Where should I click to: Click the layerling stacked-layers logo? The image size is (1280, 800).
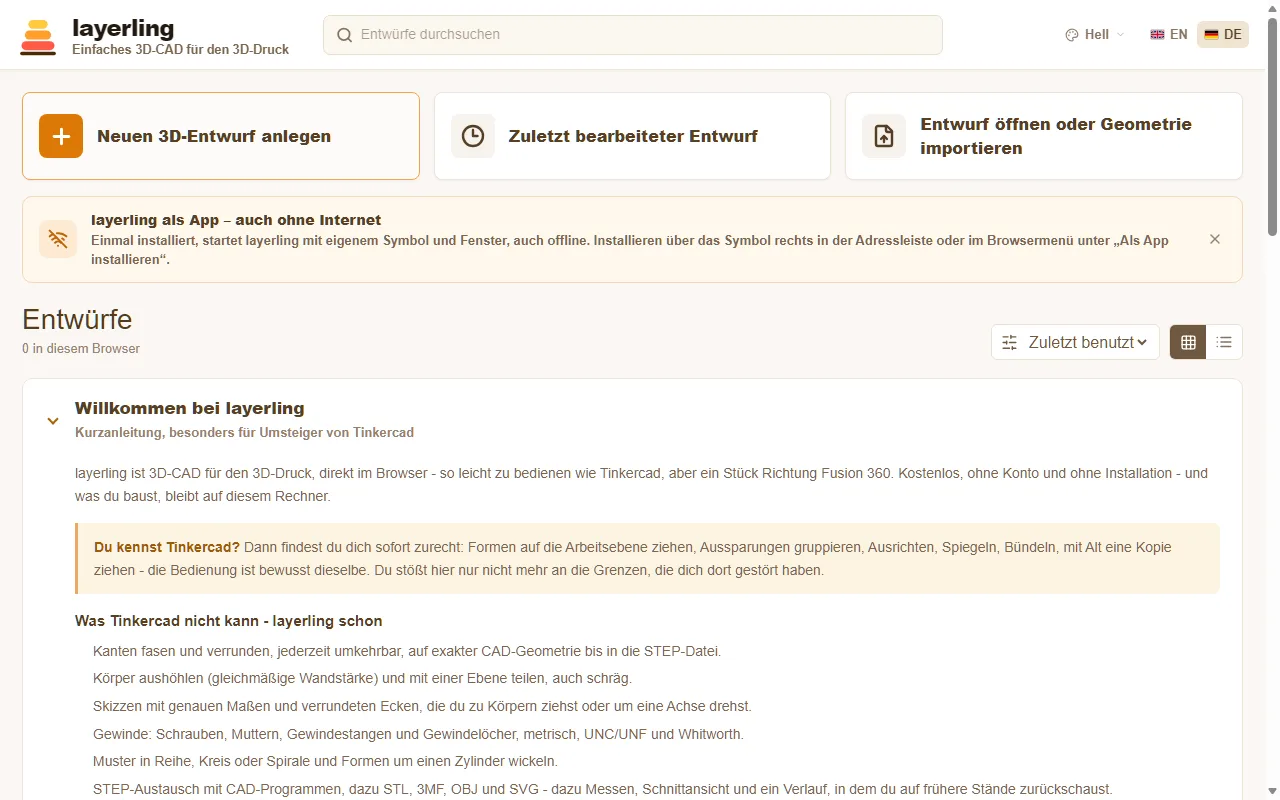38,36
